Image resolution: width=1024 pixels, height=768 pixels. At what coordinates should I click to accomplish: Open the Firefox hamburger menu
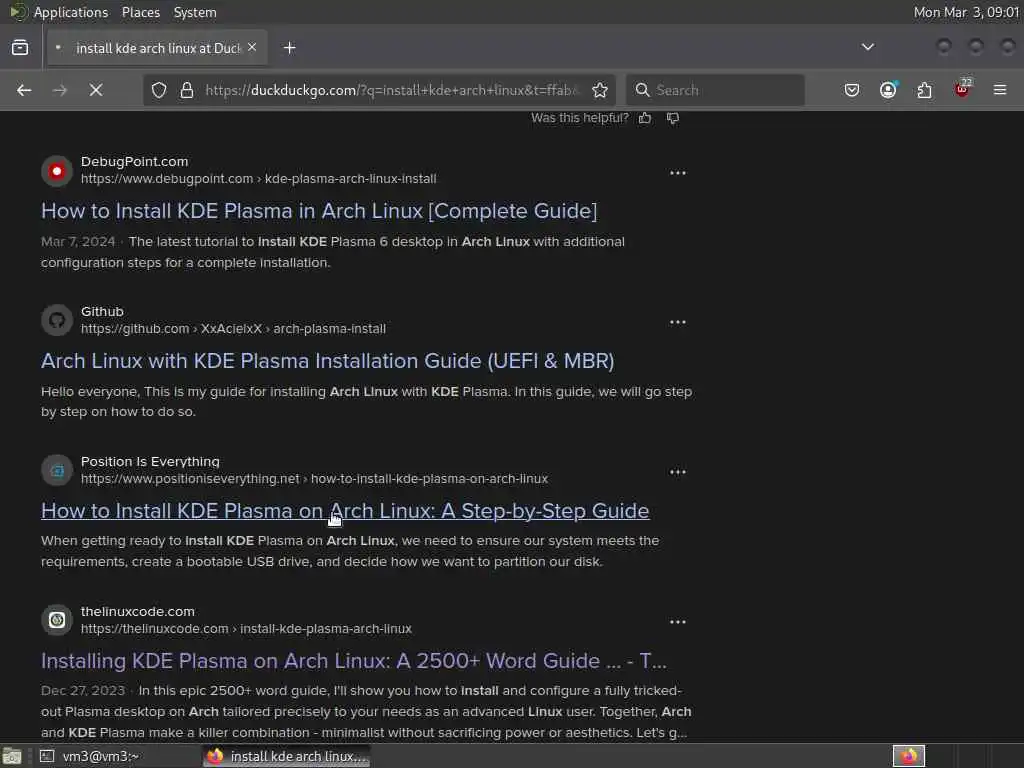pyautogui.click(x=1000, y=90)
